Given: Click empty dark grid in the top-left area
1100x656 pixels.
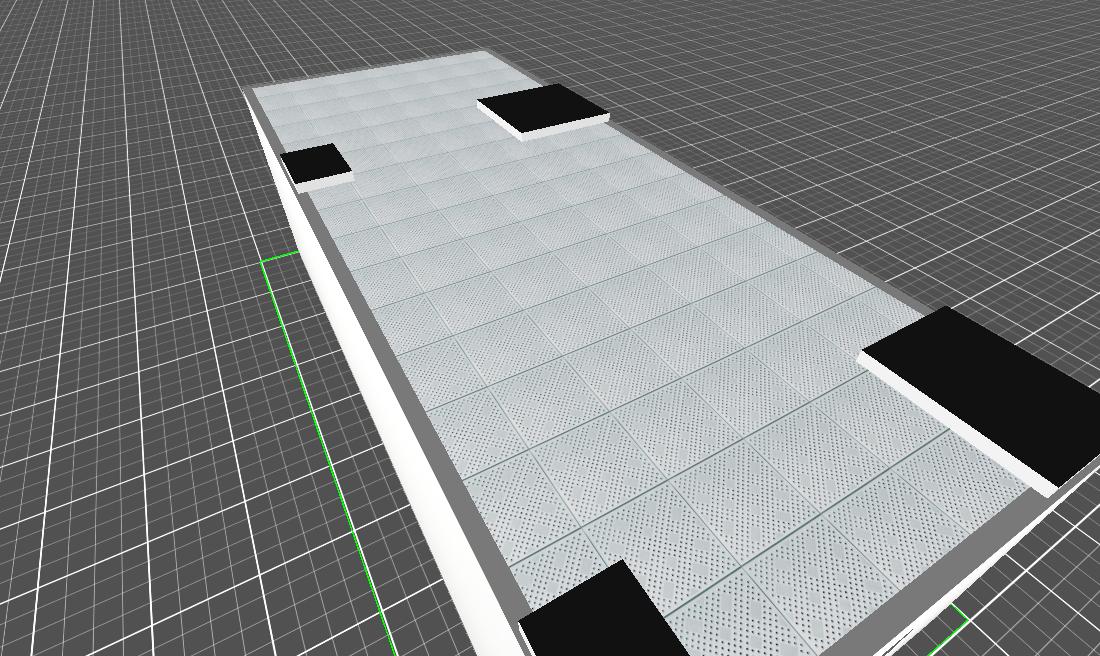Looking at the screenshot, I should (100, 100).
